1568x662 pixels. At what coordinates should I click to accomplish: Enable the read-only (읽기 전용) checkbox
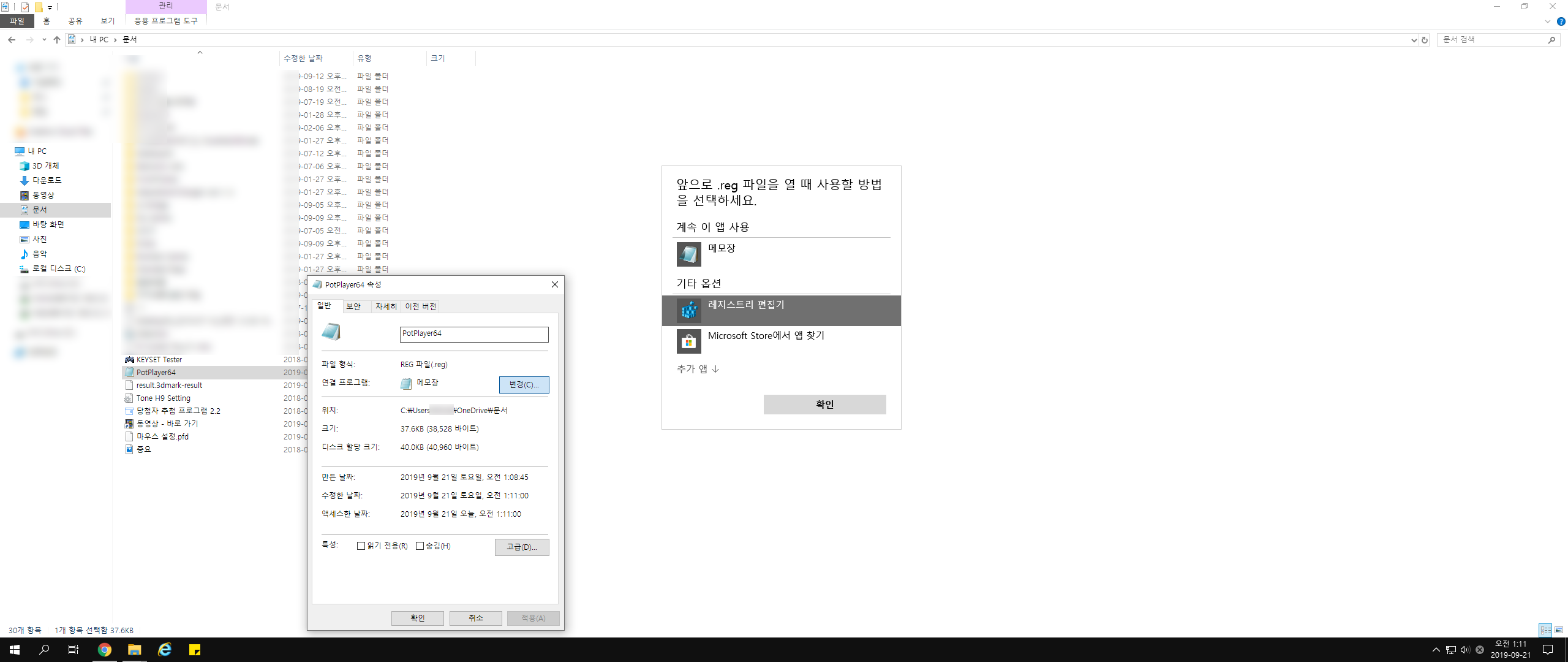361,546
